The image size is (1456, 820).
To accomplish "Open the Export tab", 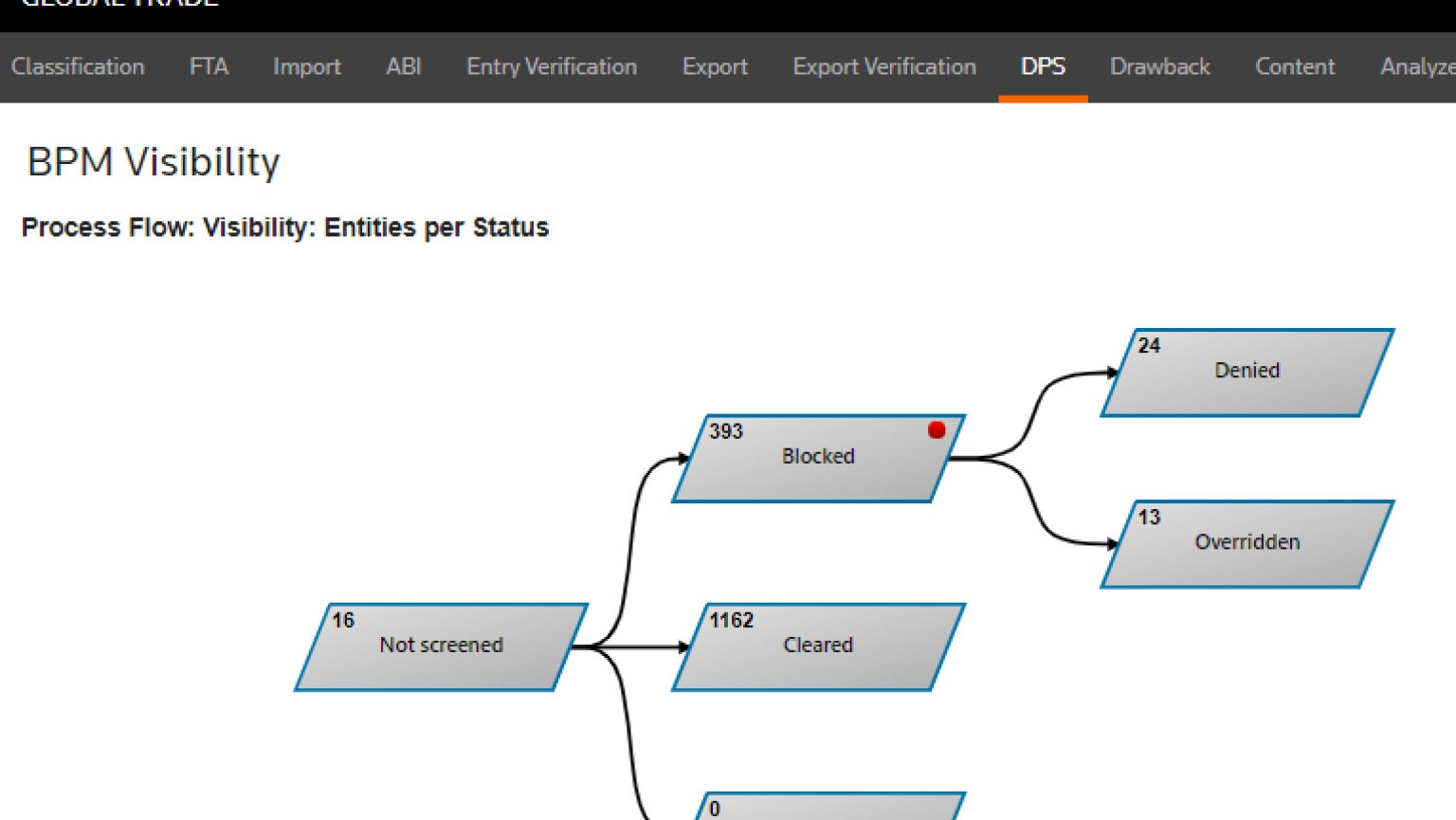I will pyautogui.click(x=715, y=67).
